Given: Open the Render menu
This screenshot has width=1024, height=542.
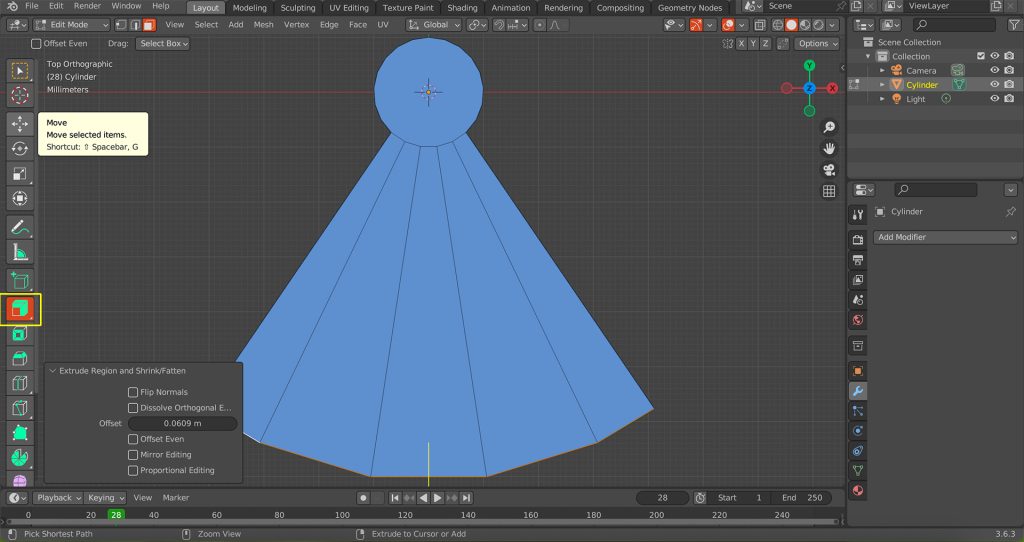Looking at the screenshot, I should tap(87, 6).
